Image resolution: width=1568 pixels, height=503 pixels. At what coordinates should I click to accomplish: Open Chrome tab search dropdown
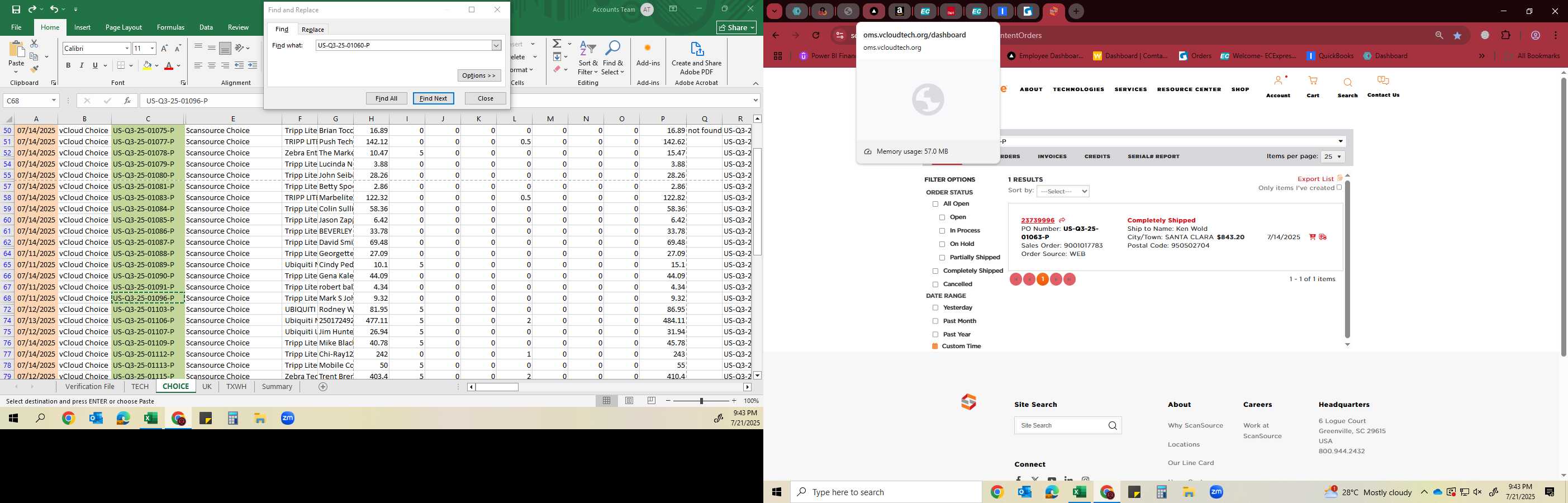click(775, 11)
